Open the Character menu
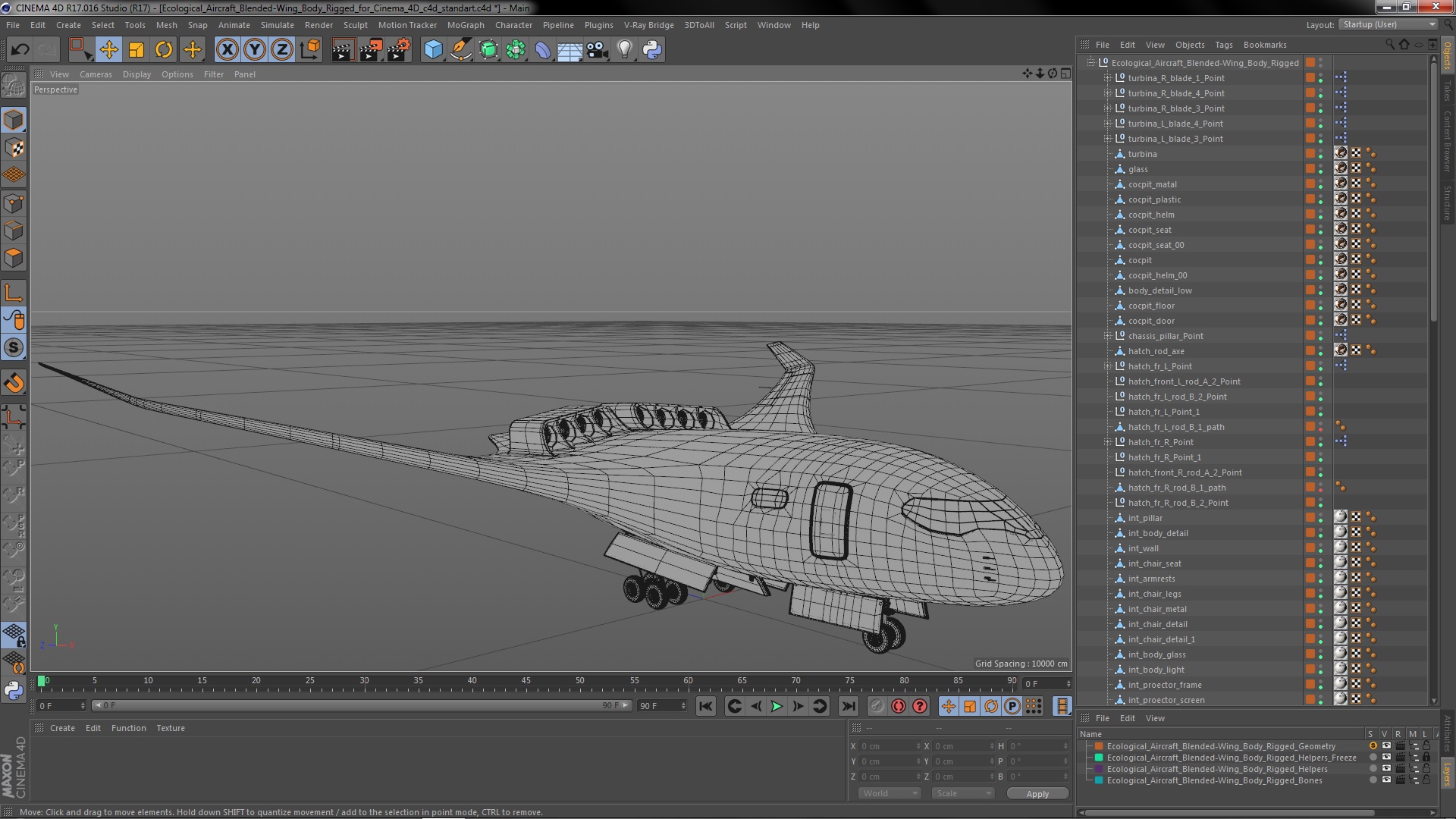Image resolution: width=1456 pixels, height=819 pixels. [x=513, y=25]
